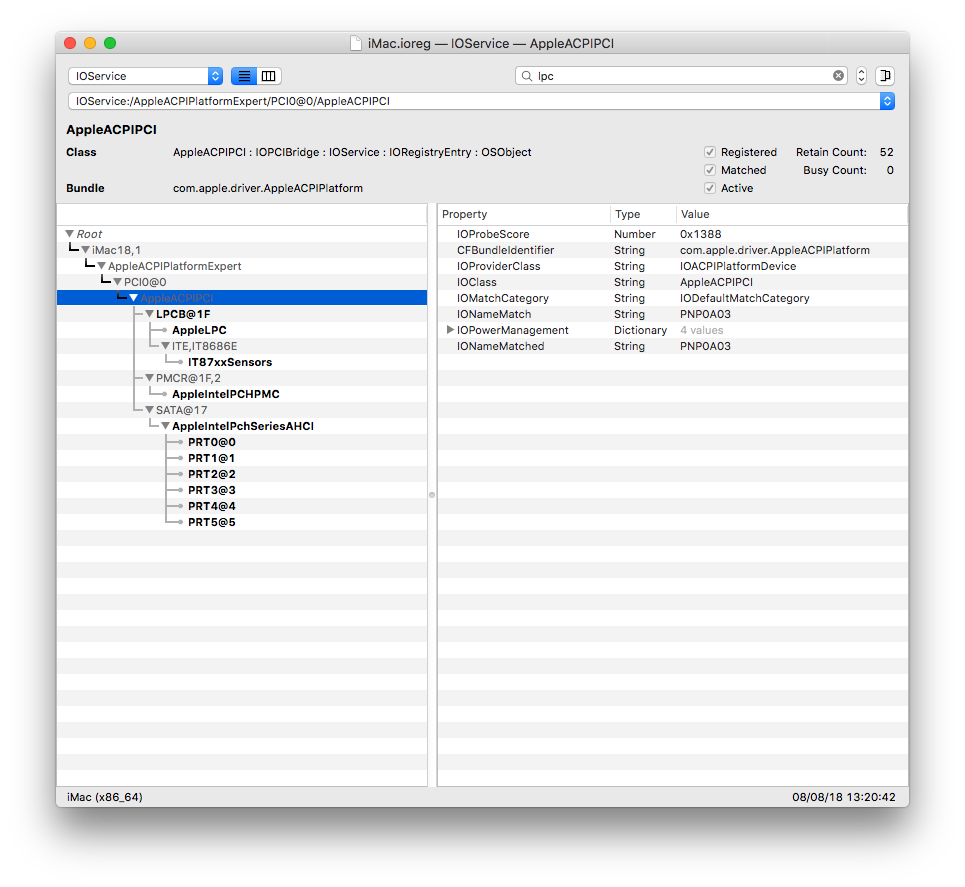Zoom the iMac.ioreg window
Viewport: 965px width, 887px height.
[110, 43]
